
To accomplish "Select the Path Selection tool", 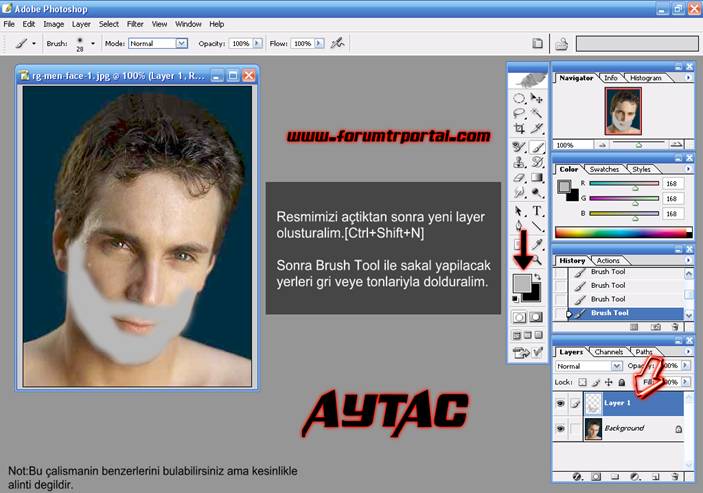I will click(519, 211).
